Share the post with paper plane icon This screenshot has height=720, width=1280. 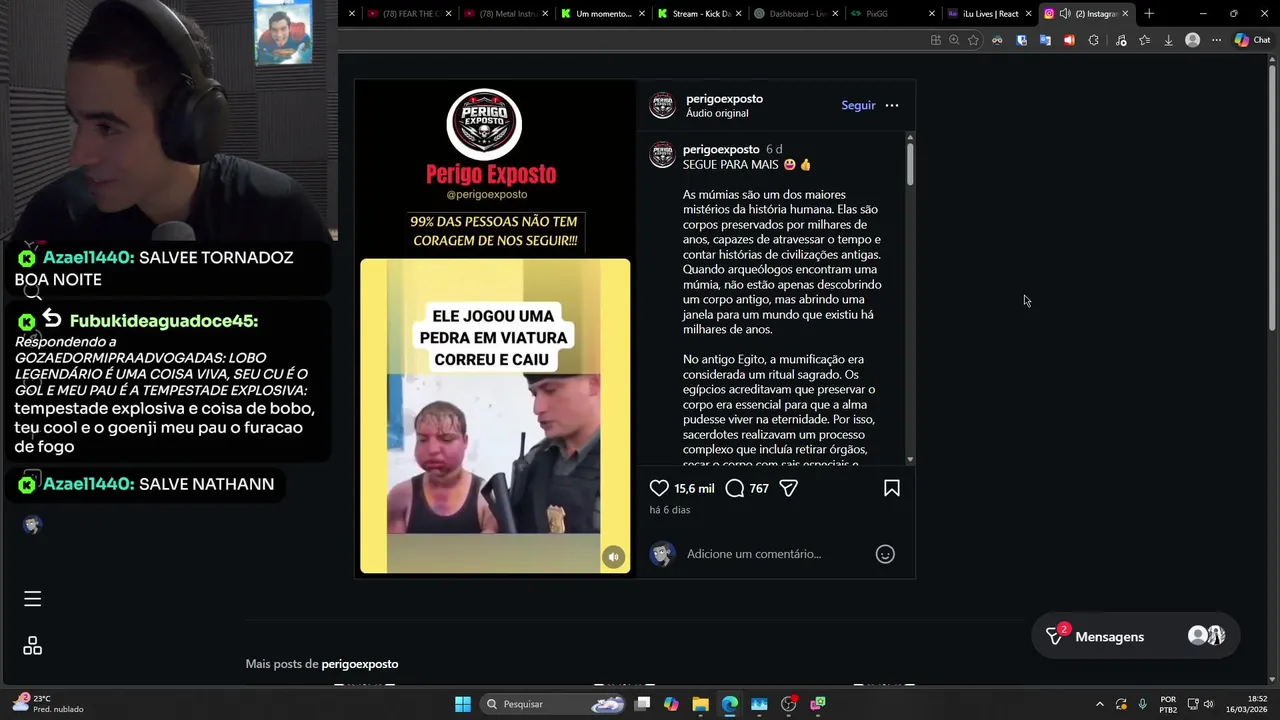[x=788, y=488]
